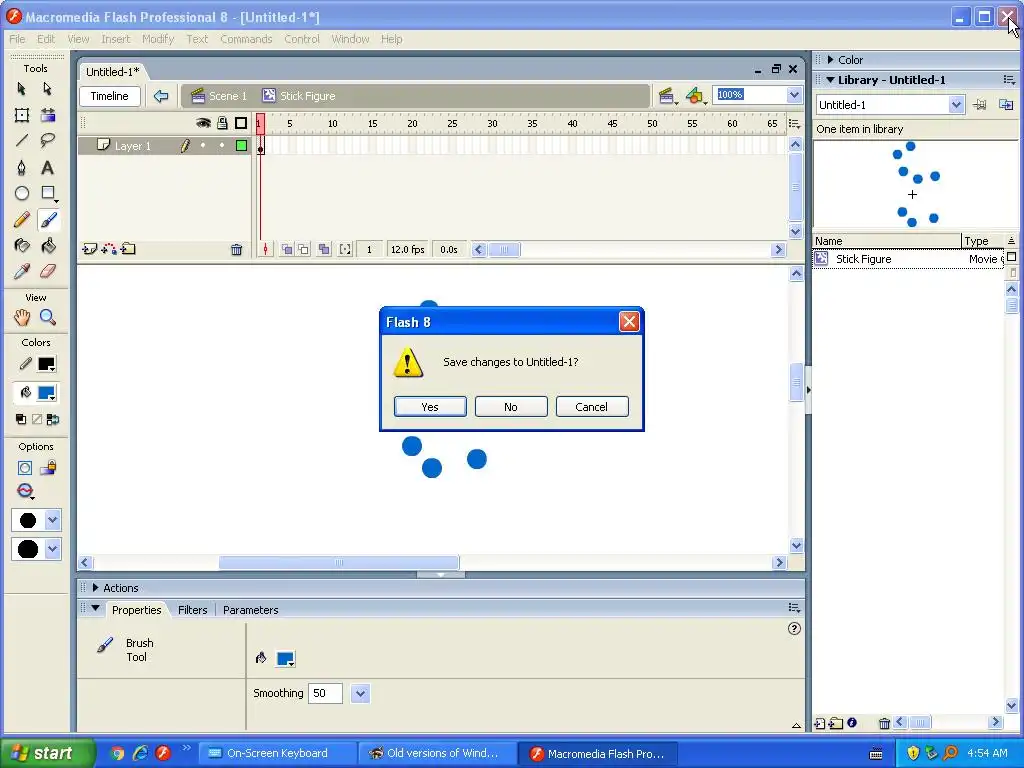This screenshot has height=768, width=1024.
Task: Select the Text tool
Action: [x=48, y=168]
